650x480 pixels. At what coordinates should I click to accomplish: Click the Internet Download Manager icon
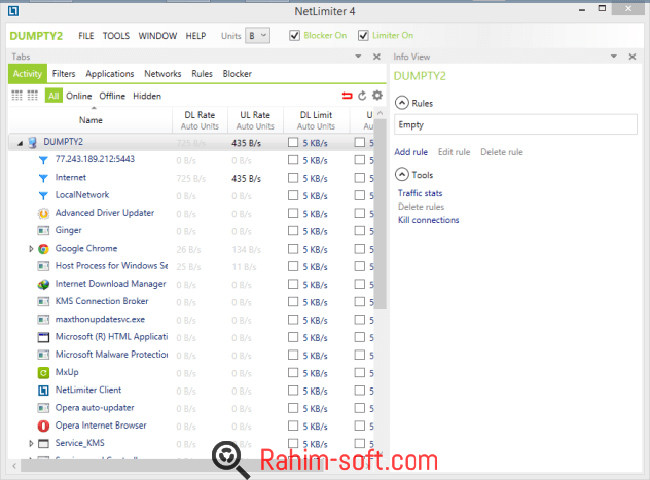[43, 284]
